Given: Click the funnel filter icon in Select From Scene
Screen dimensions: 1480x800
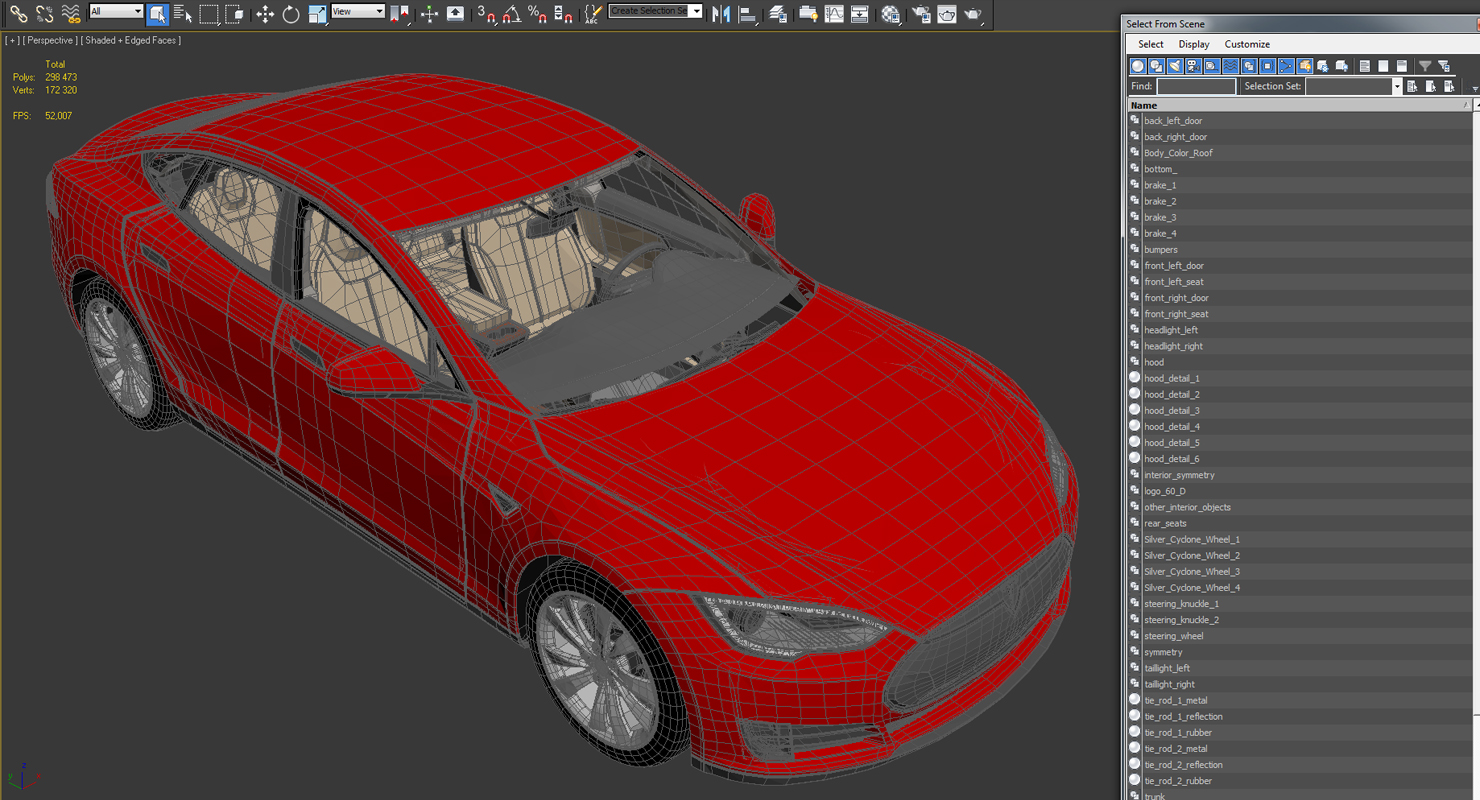Looking at the screenshot, I should (1425, 66).
